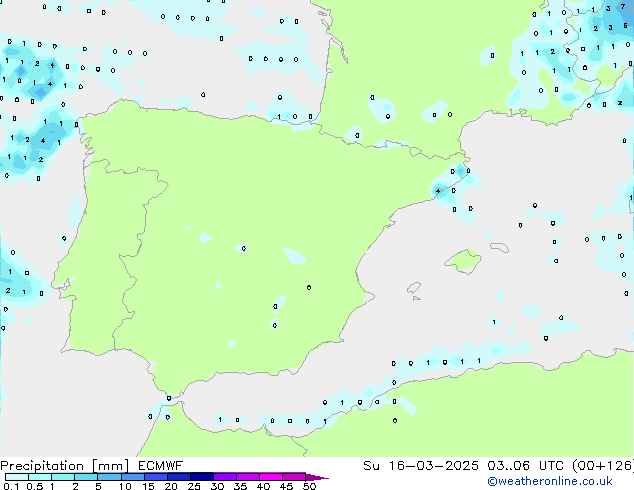Click the '35' legend scale label
Viewport: 634px width, 490px height.
pos(240,486)
